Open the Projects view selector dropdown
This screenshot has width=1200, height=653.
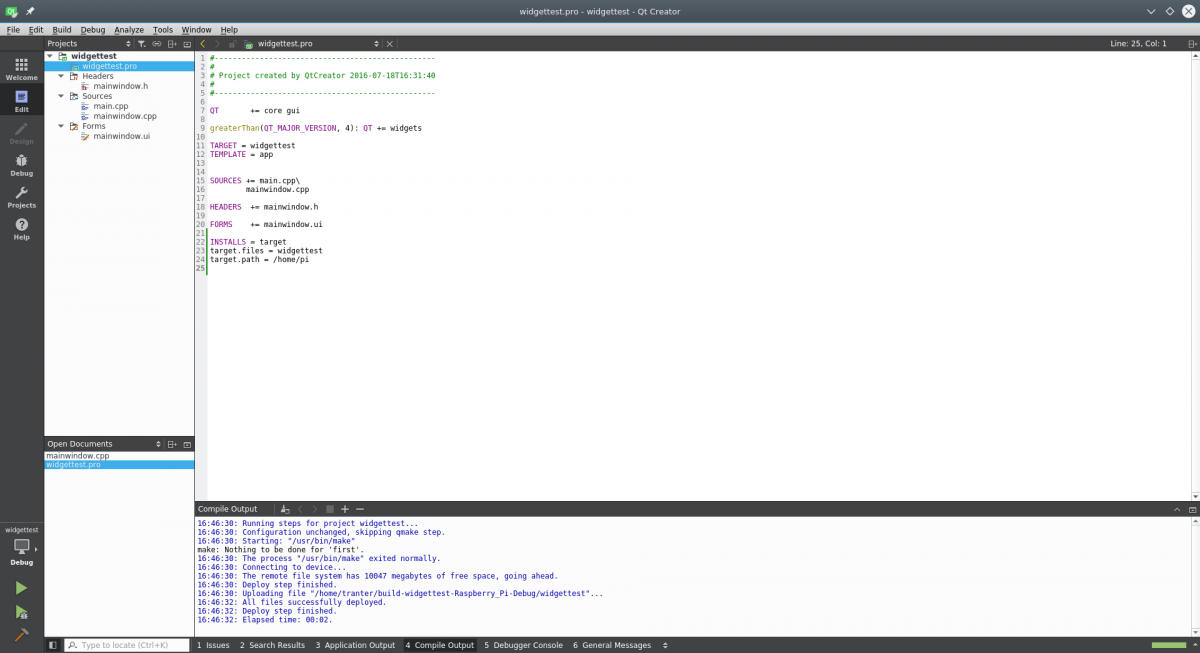127,44
